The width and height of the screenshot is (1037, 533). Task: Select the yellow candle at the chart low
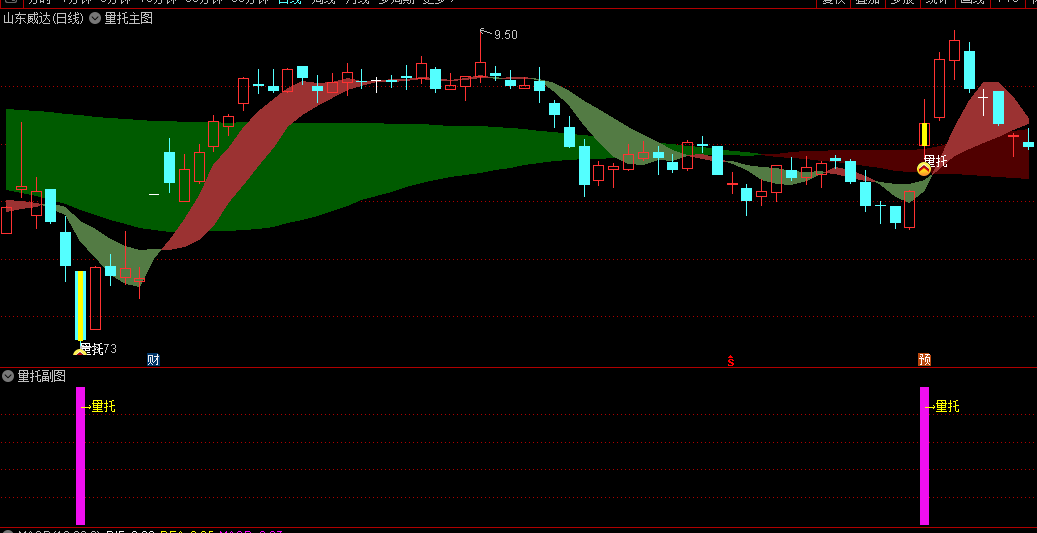(x=81, y=306)
